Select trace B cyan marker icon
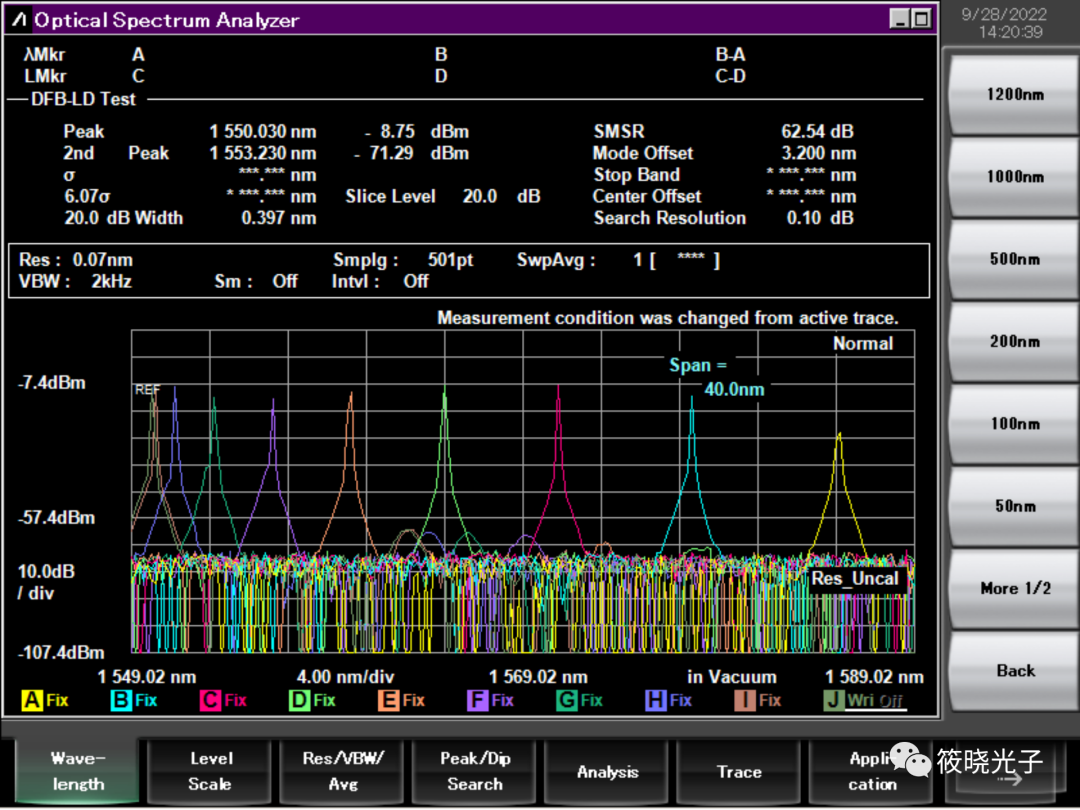This screenshot has width=1080, height=810. 121,701
